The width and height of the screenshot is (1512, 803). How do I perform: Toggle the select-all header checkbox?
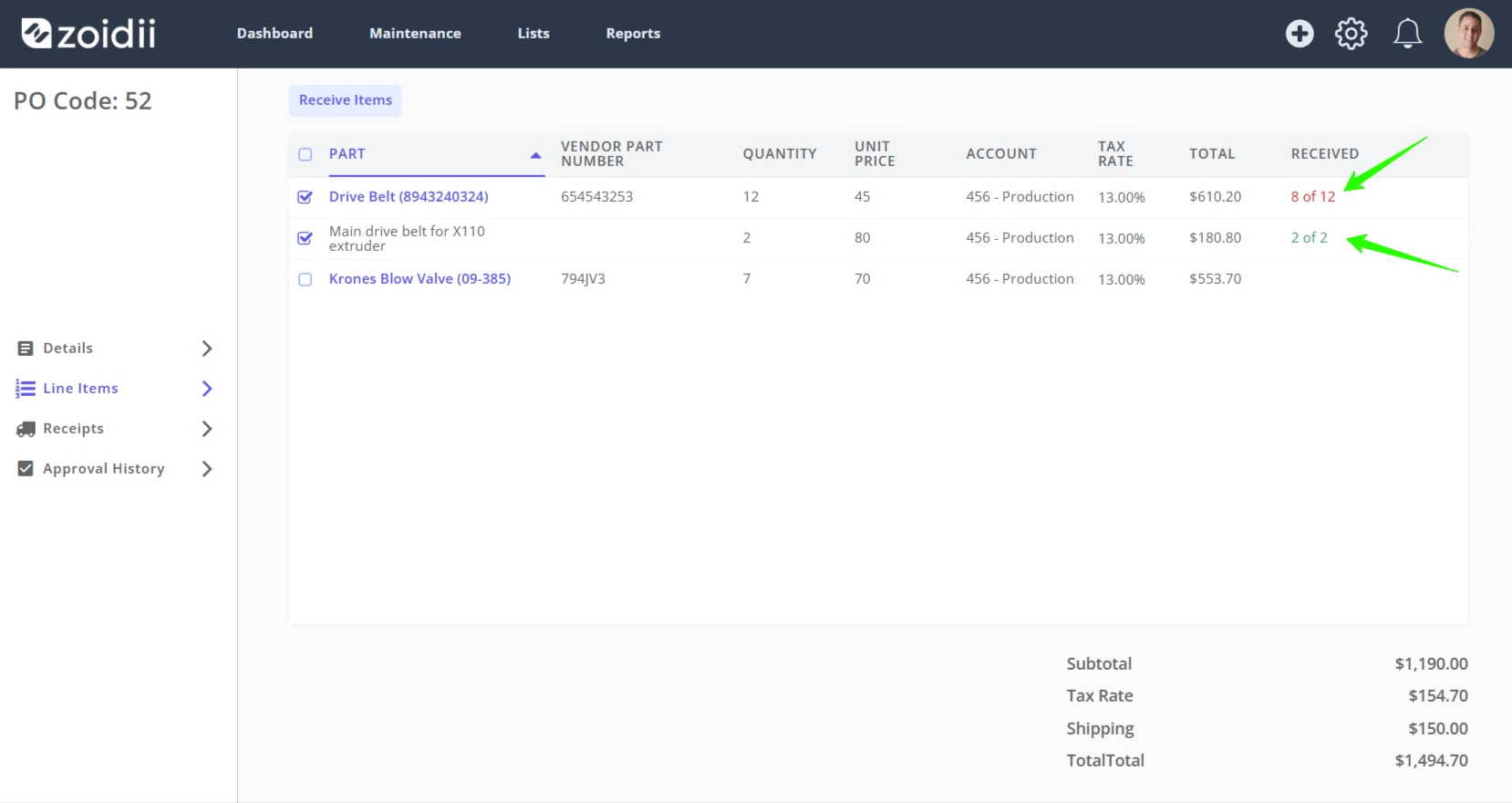click(306, 154)
